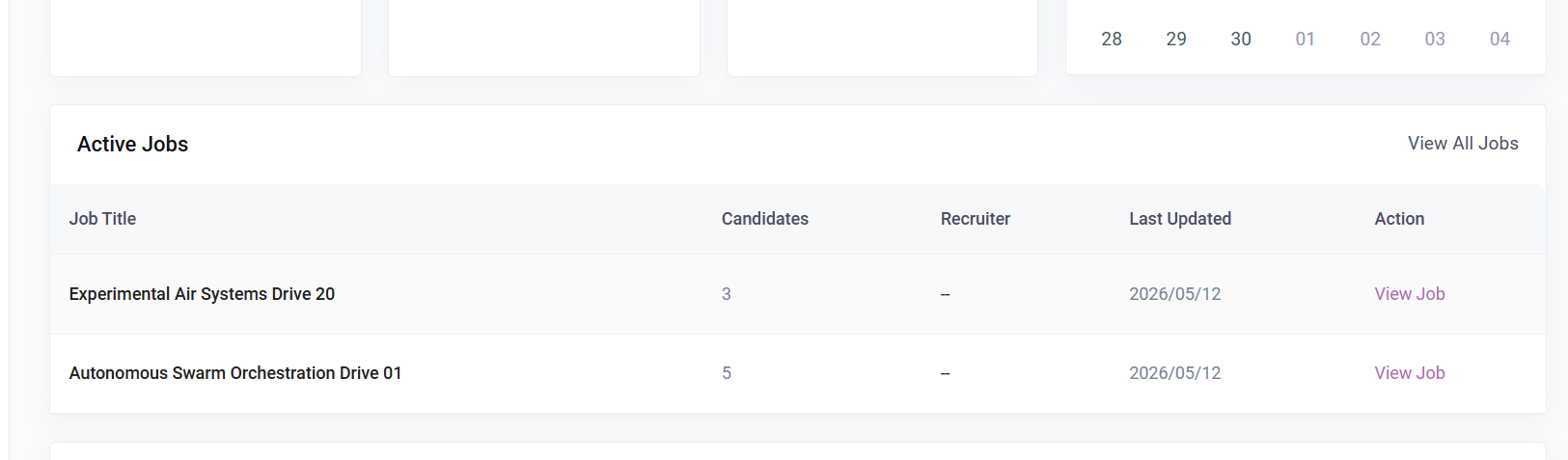
Task: Pick next-month date 03 in the calendar
Action: 1435,40
